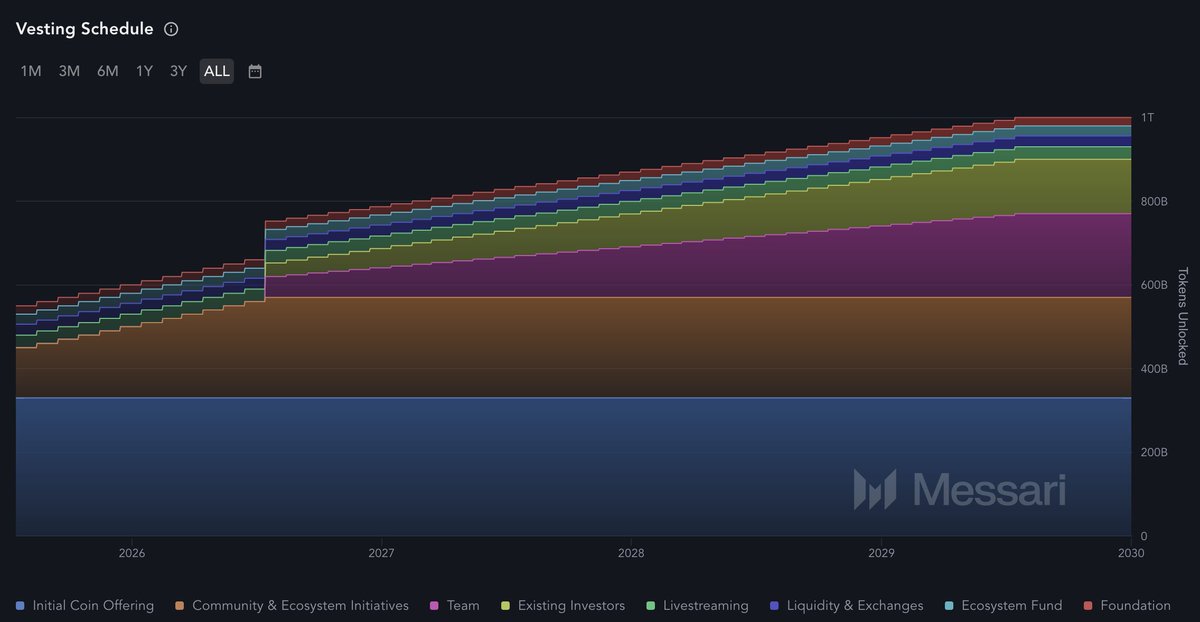
Task: Select the ALL time range
Action: pos(217,71)
